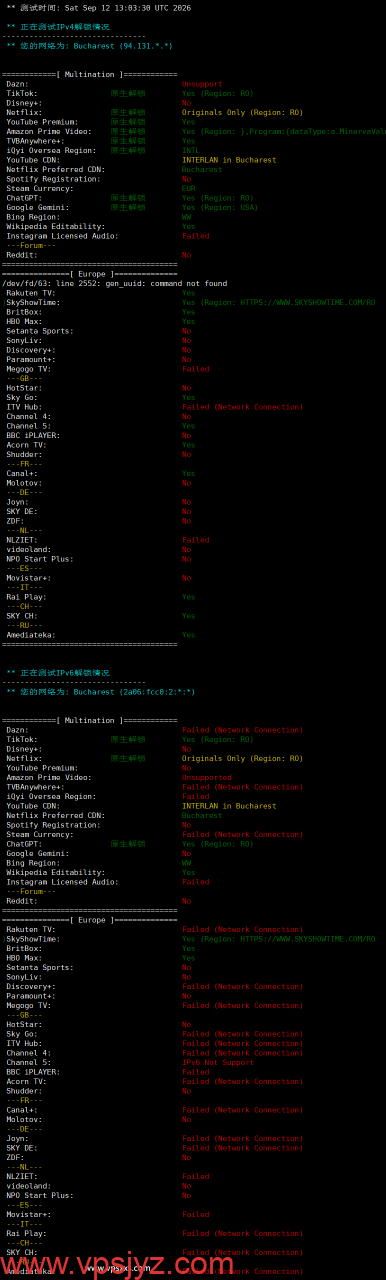Select the "Failed" result for Movistar+ under IPv6
This screenshot has height=1280, width=386.
pyautogui.click(x=196, y=1214)
